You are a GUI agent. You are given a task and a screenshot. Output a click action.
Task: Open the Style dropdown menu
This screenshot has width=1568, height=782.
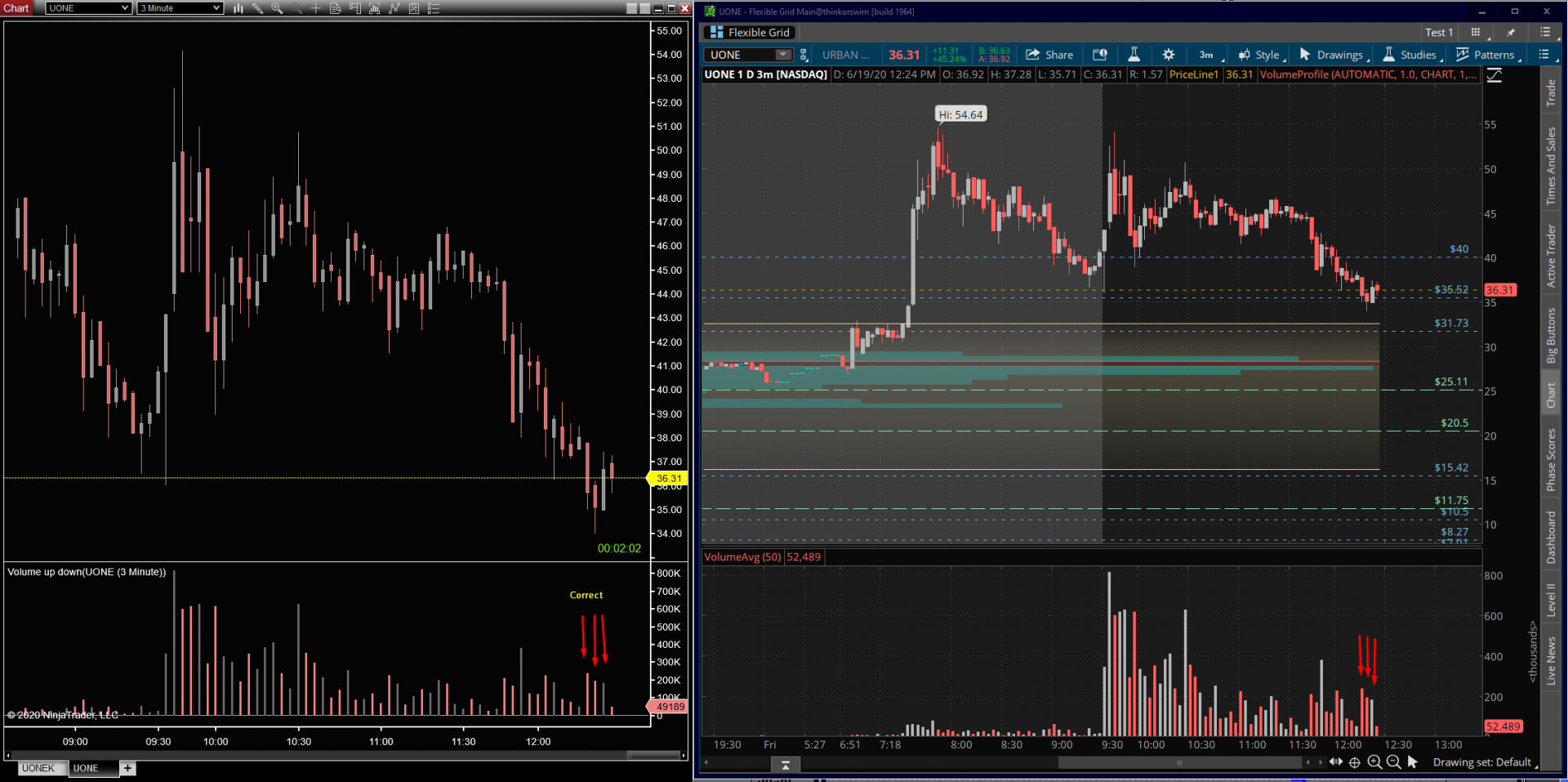1262,55
